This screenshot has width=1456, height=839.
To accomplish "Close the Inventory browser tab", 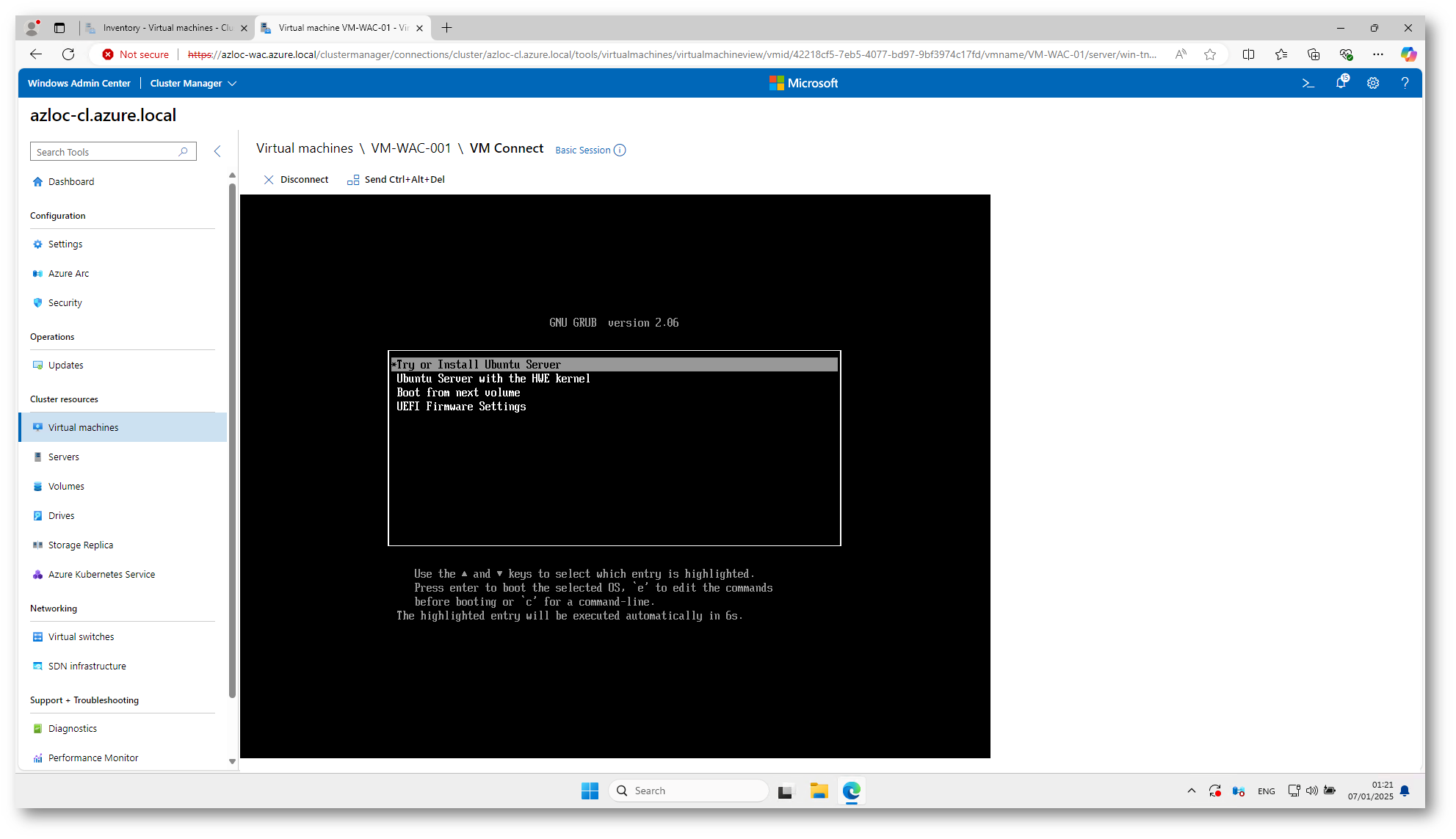I will click(x=245, y=28).
